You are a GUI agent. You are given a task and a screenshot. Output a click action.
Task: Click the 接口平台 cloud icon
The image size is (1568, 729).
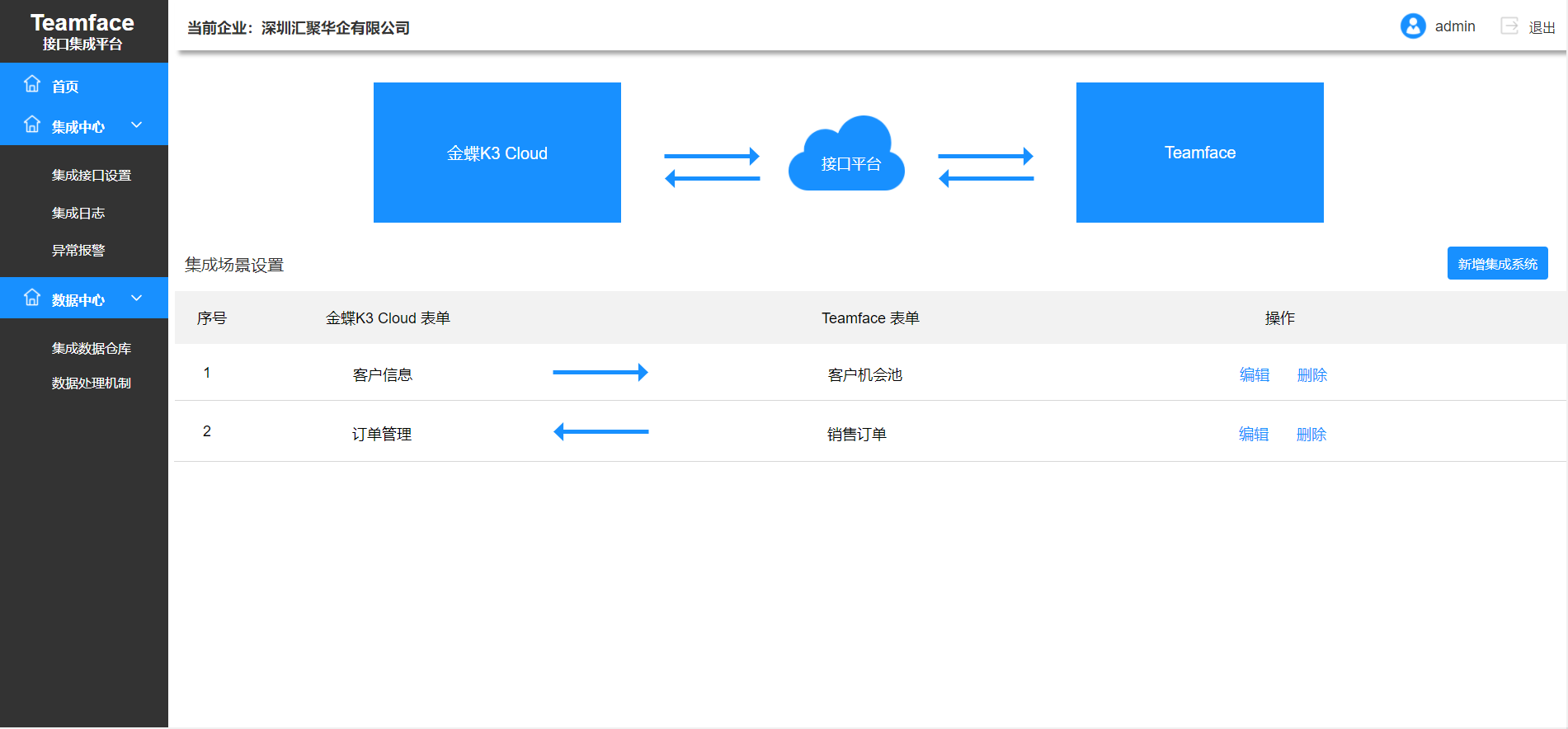point(847,153)
